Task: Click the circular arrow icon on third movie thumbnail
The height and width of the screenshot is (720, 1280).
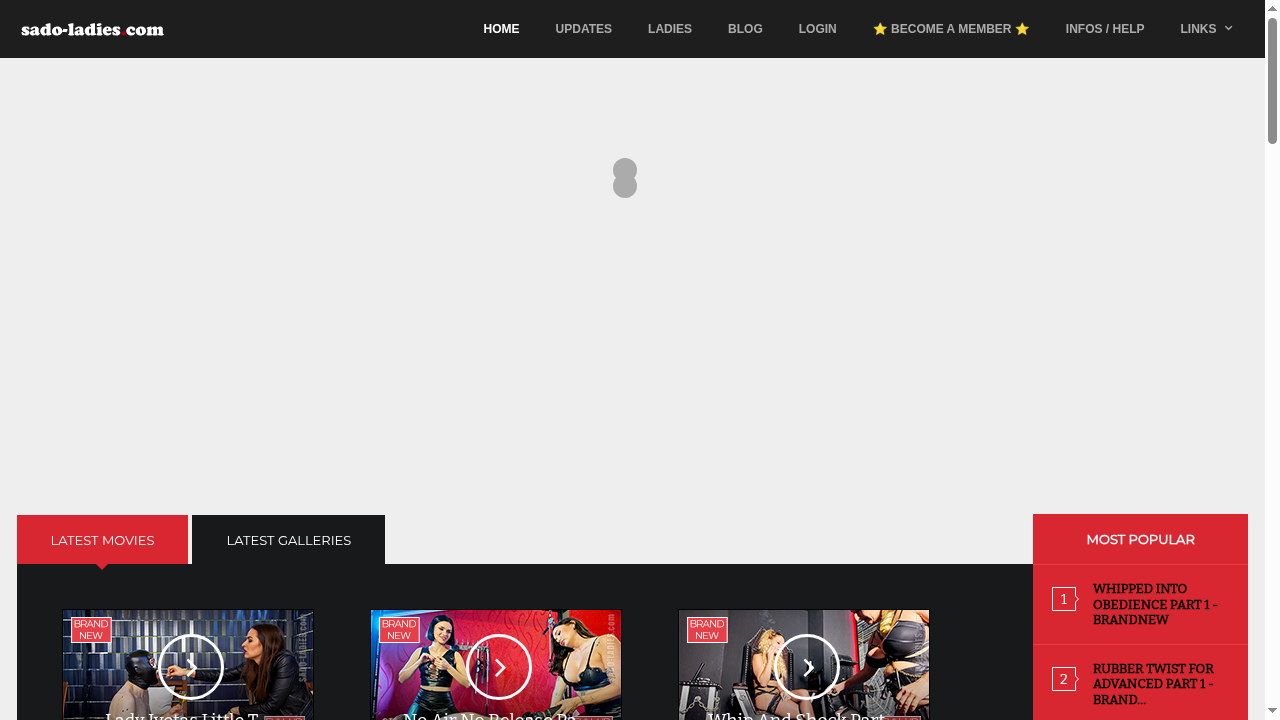Action: tap(806, 666)
